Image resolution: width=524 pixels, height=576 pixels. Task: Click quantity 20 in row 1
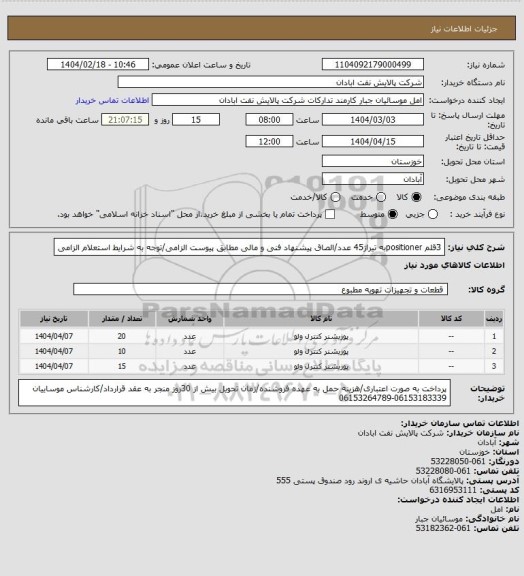(122, 336)
